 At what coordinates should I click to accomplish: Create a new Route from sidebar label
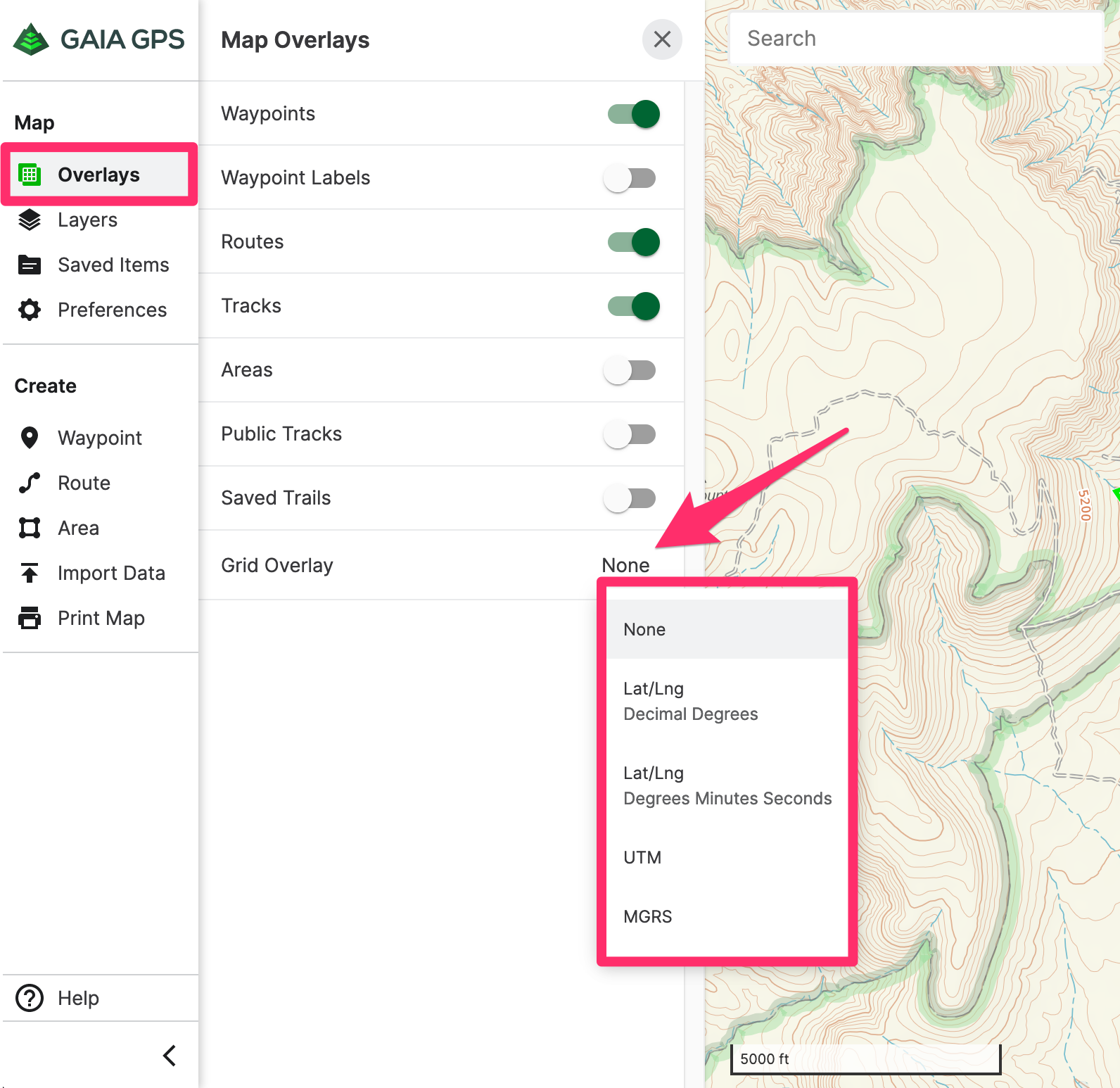click(x=84, y=483)
